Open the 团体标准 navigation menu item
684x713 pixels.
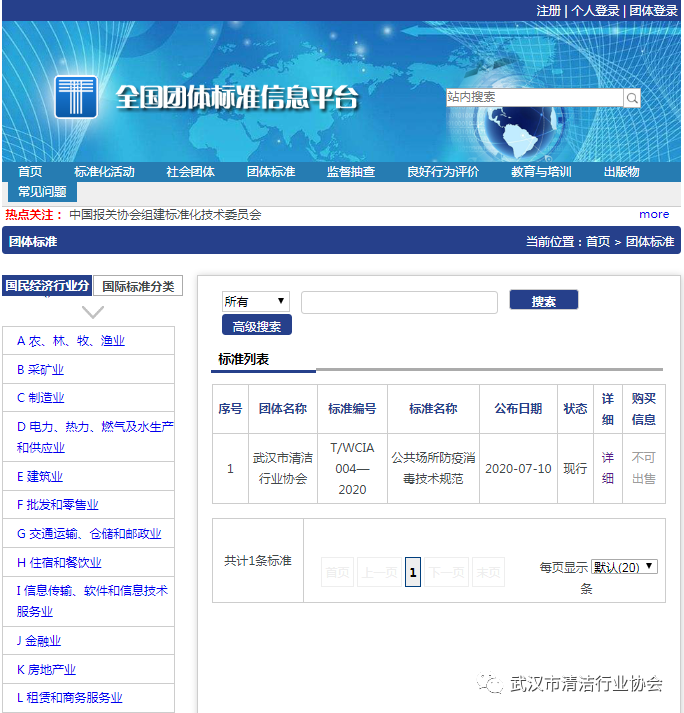point(271,172)
